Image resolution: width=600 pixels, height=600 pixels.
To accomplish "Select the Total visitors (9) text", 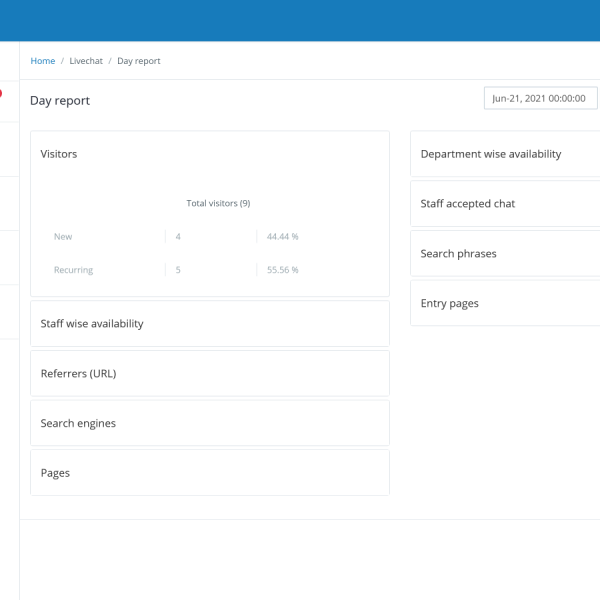I will (x=218, y=203).
